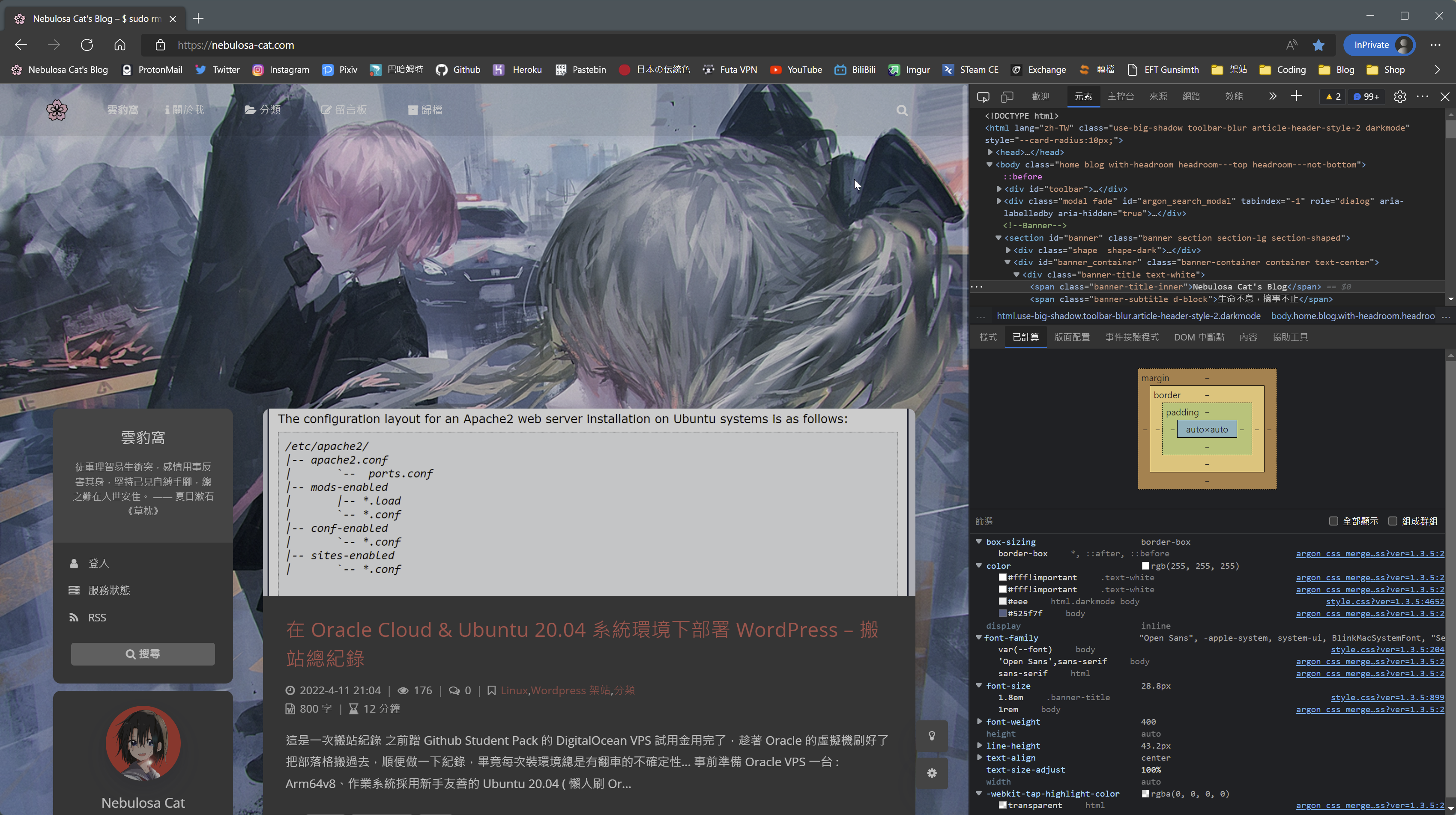Screen dimensions: 1456x815
Task: Click the add tool plus icon in DevTools
Action: 1297,96
